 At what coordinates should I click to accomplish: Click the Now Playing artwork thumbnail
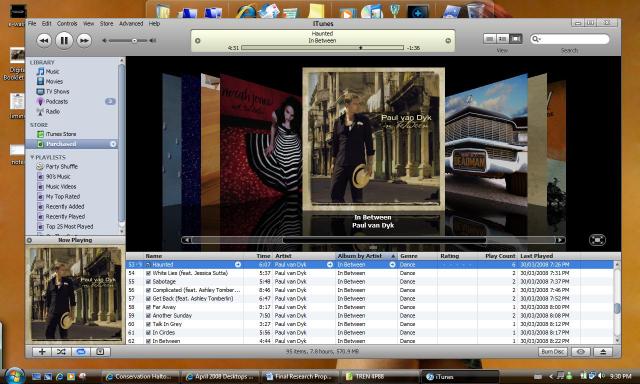[x=75, y=294]
